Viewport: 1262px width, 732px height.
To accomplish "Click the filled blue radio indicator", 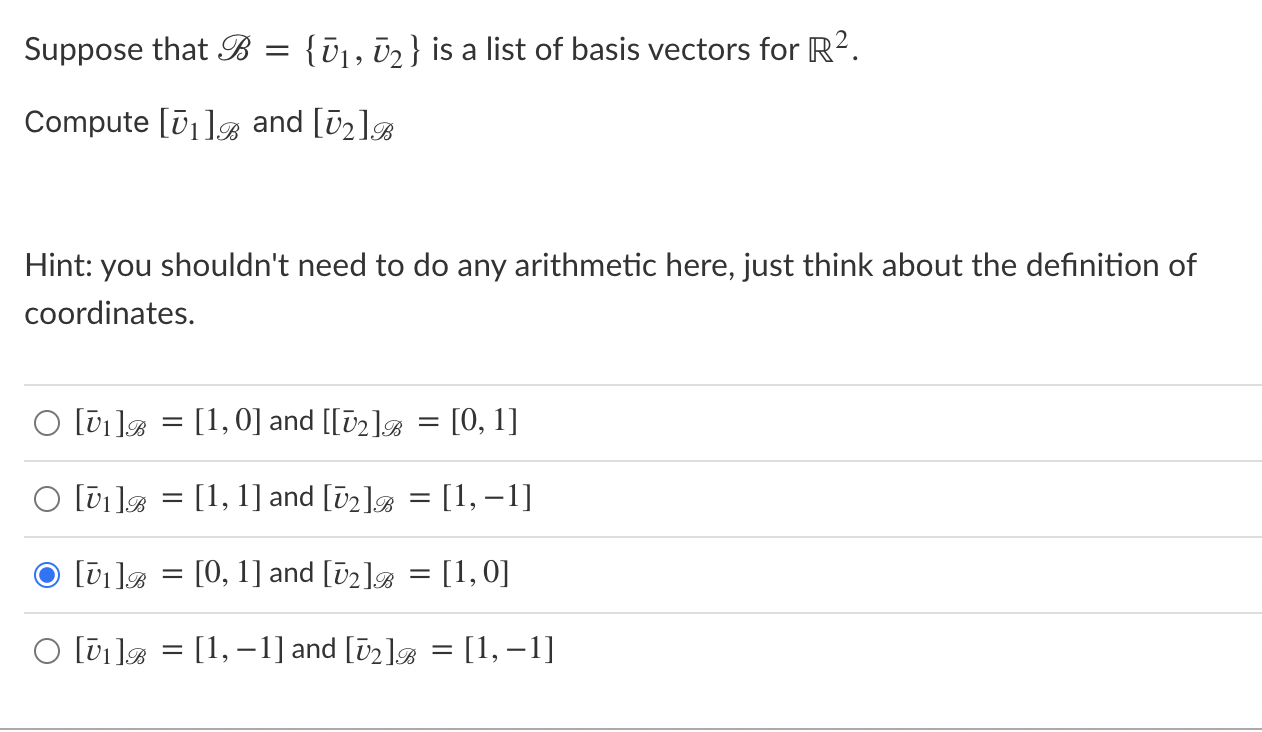I will pyautogui.click(x=46, y=574).
